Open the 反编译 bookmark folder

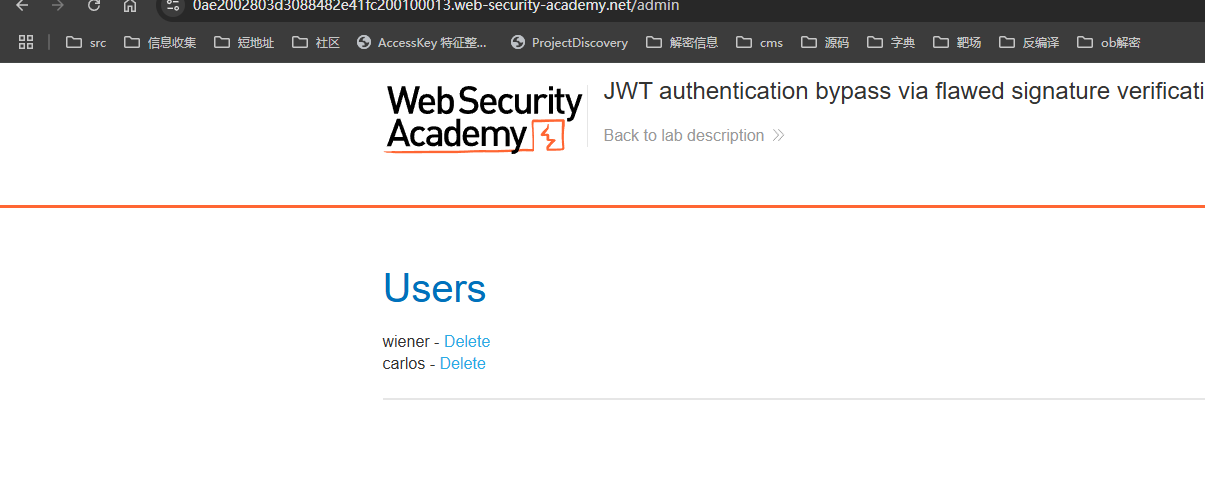[x=1029, y=42]
